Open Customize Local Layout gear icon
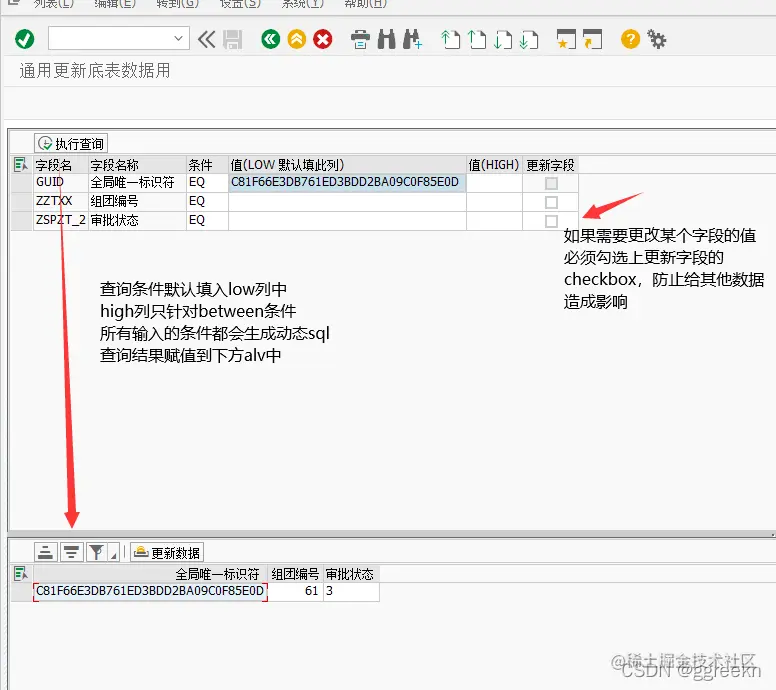 pyautogui.click(x=657, y=39)
